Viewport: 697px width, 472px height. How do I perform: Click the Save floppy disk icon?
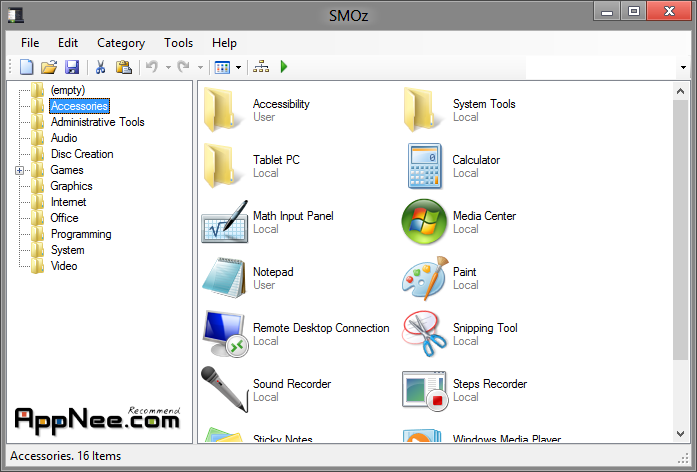pyautogui.click(x=72, y=67)
